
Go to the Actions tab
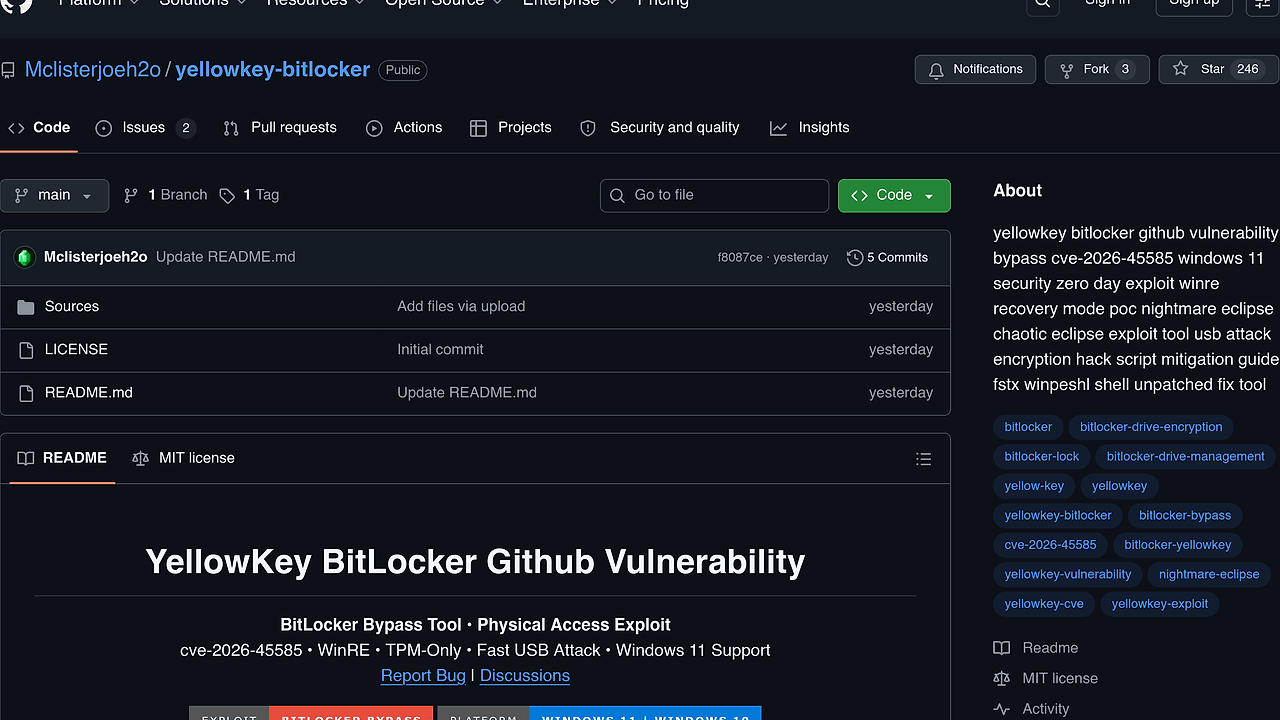(404, 128)
